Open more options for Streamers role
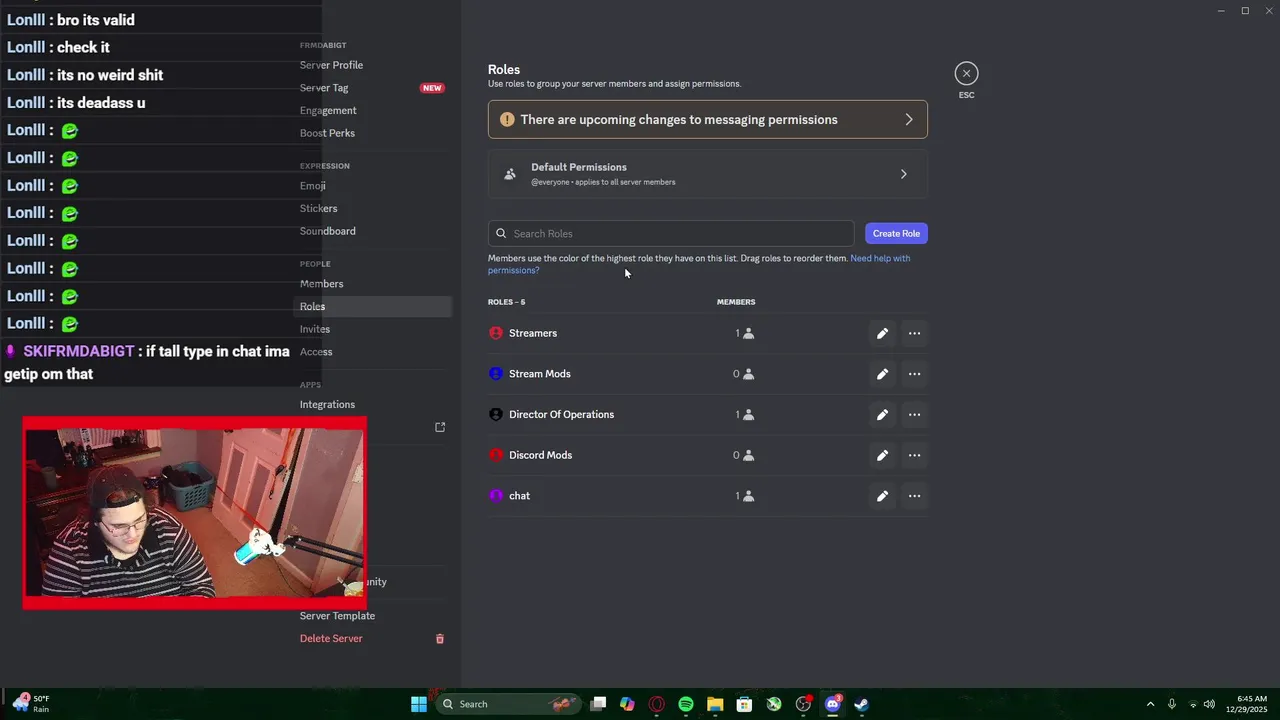This screenshot has width=1280, height=720. click(x=914, y=333)
